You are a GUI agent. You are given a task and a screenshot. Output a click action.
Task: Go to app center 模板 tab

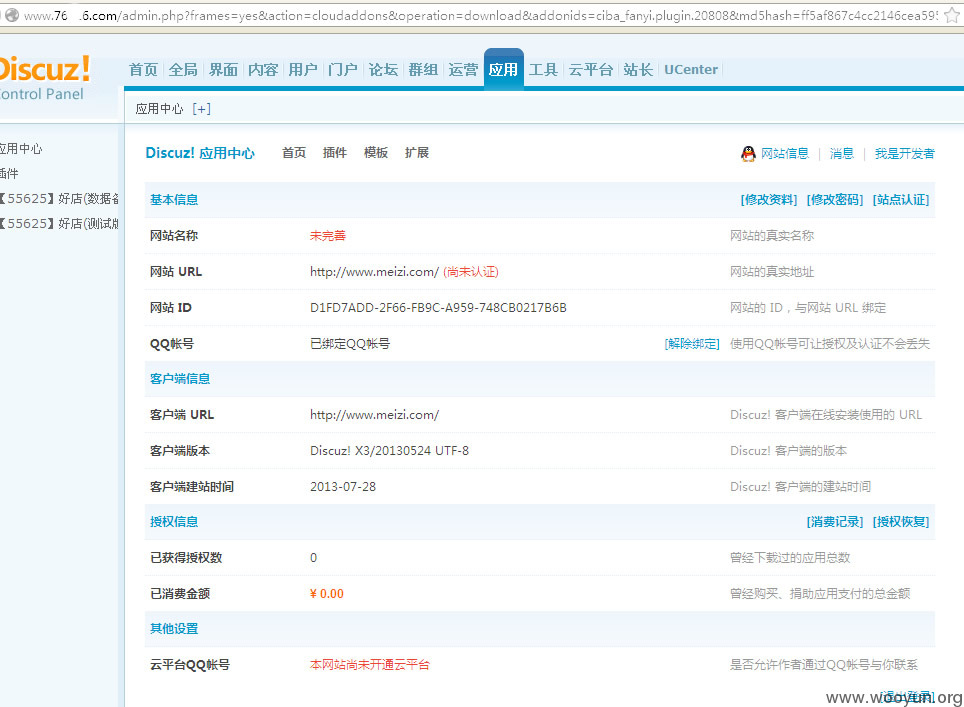click(376, 153)
